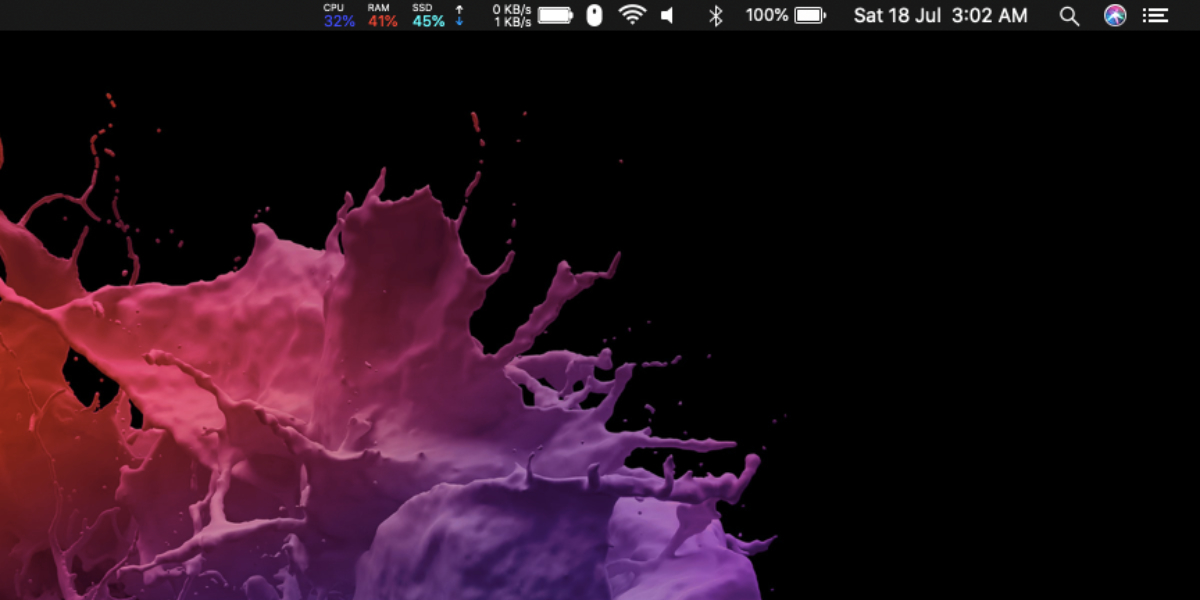
Task: Click the Sat 18 Jul date
Action: click(897, 15)
